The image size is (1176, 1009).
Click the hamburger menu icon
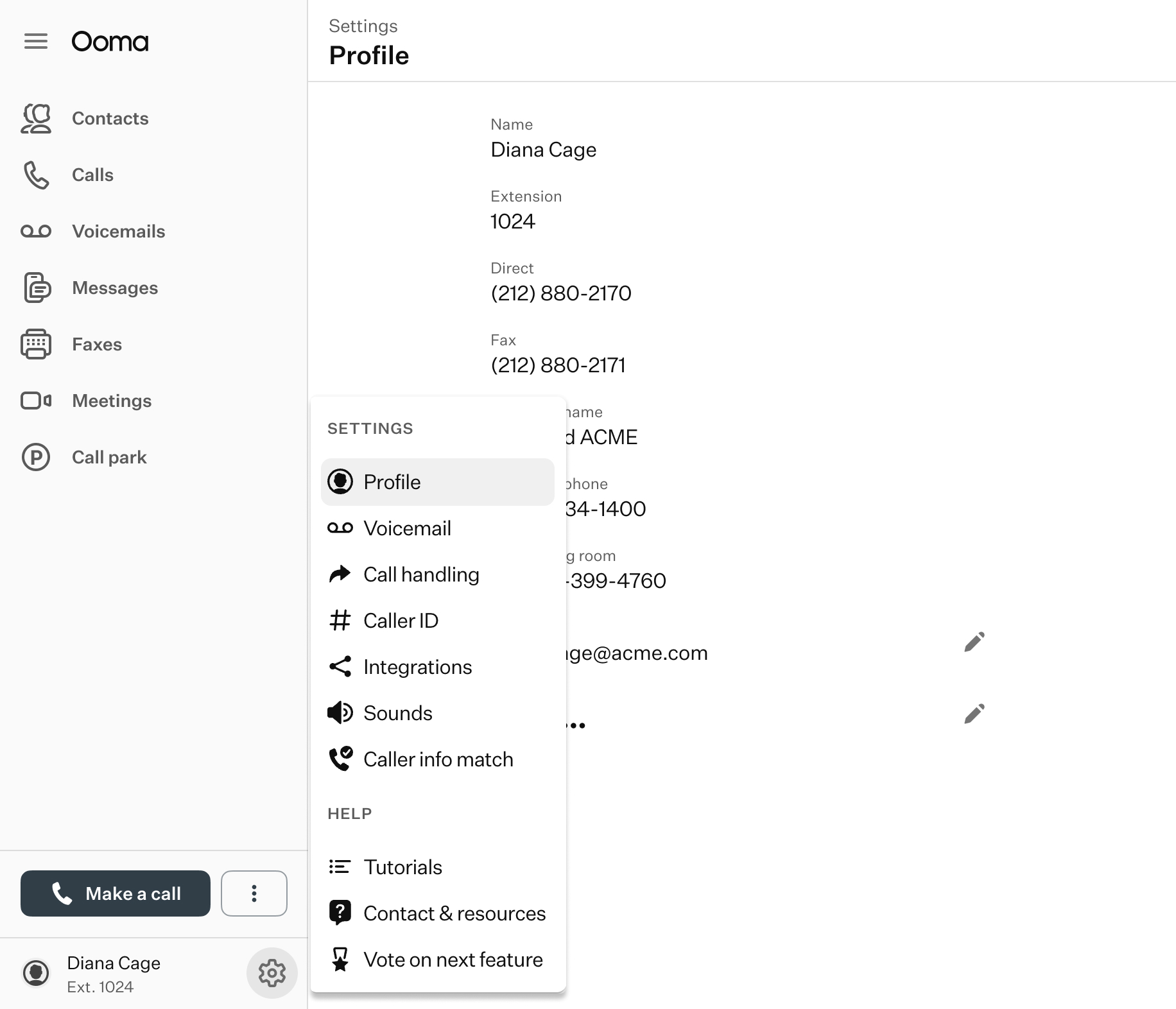pos(36,42)
